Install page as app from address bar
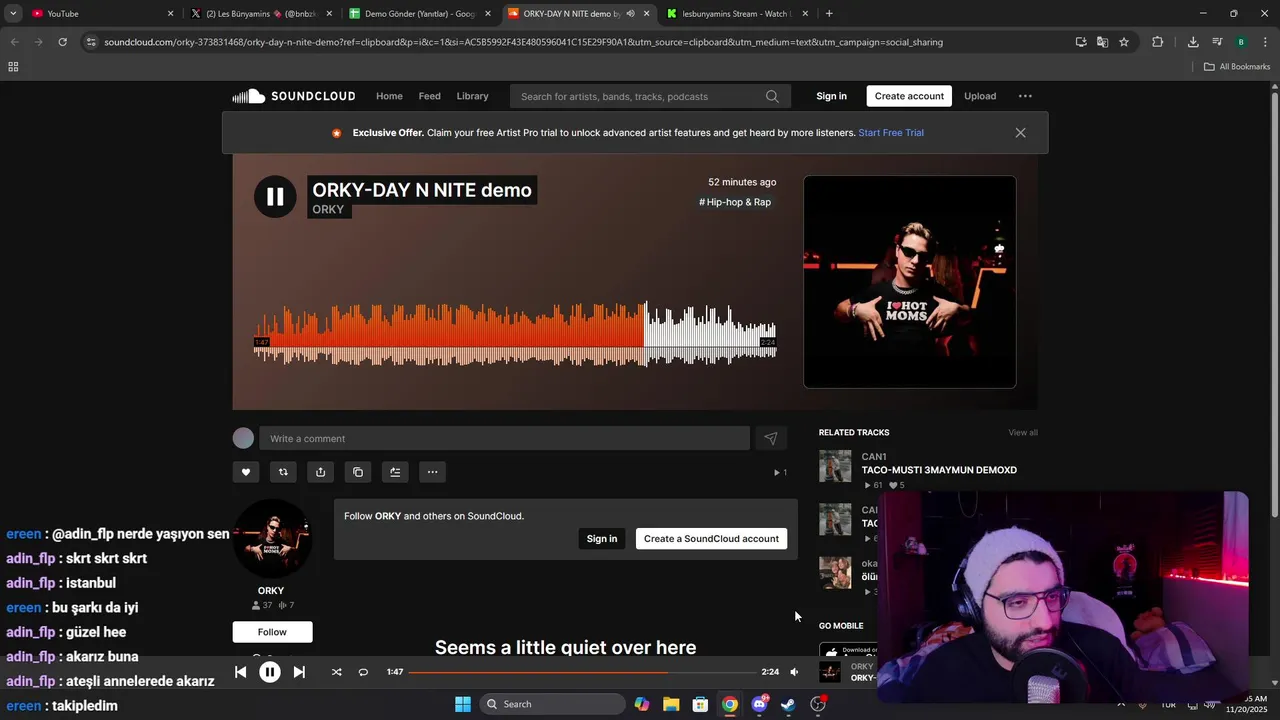The image size is (1280, 720). coord(1081,42)
